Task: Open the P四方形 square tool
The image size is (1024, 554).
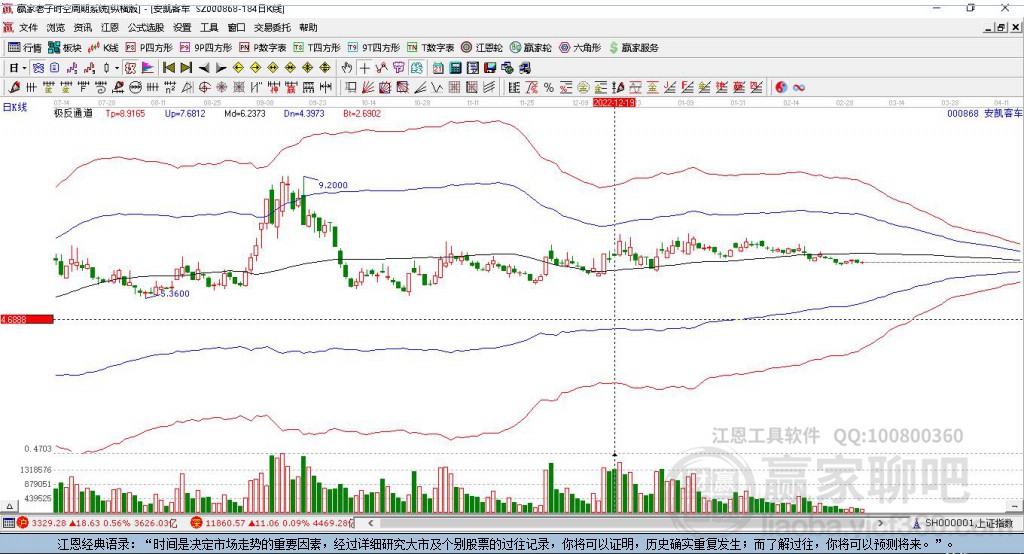Action: point(149,47)
